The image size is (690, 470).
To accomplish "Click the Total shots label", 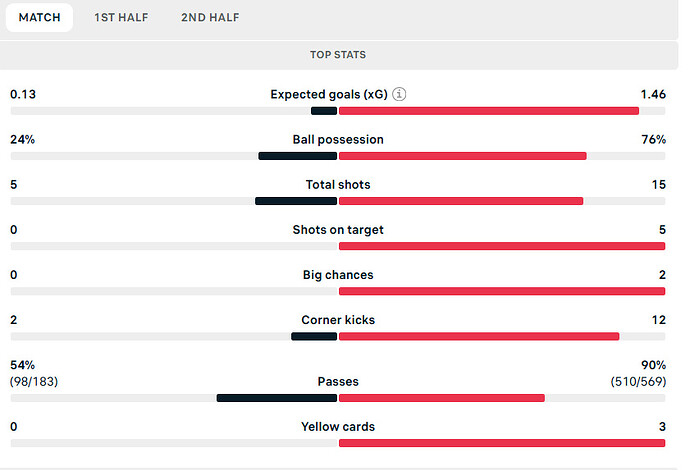I will click(338, 184).
